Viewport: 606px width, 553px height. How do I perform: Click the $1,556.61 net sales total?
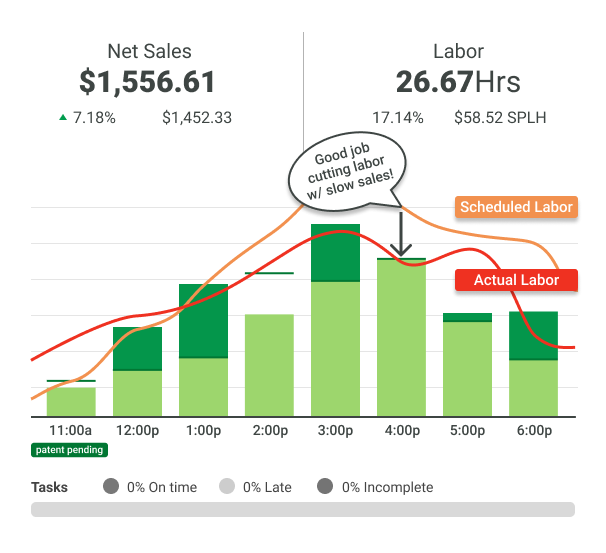coord(149,82)
